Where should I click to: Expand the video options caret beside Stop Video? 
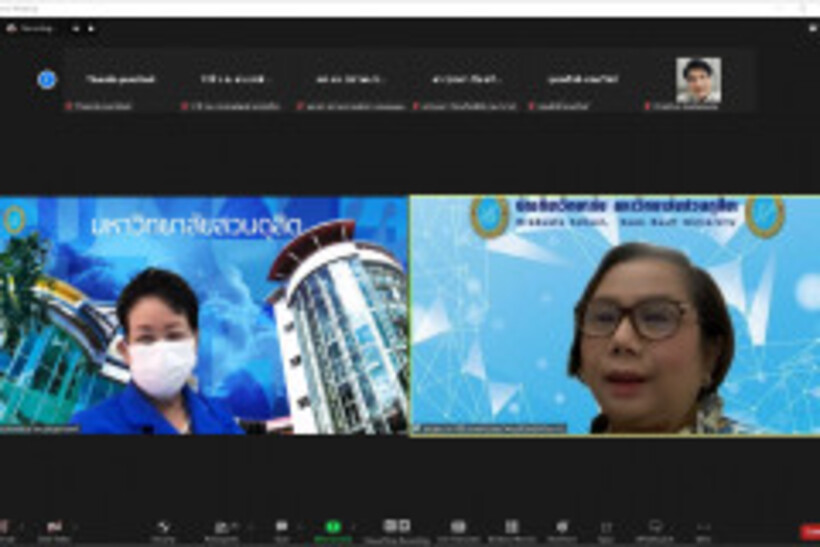point(76,527)
